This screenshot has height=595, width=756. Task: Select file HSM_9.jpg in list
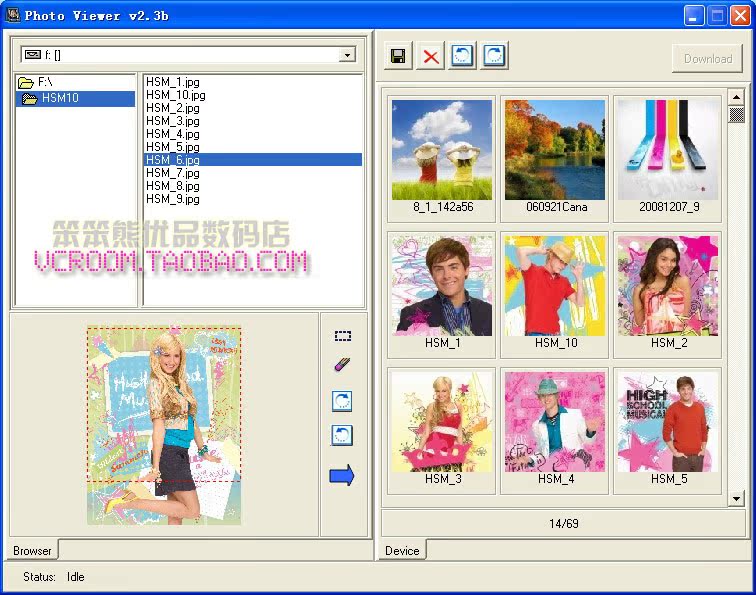[x=173, y=199]
